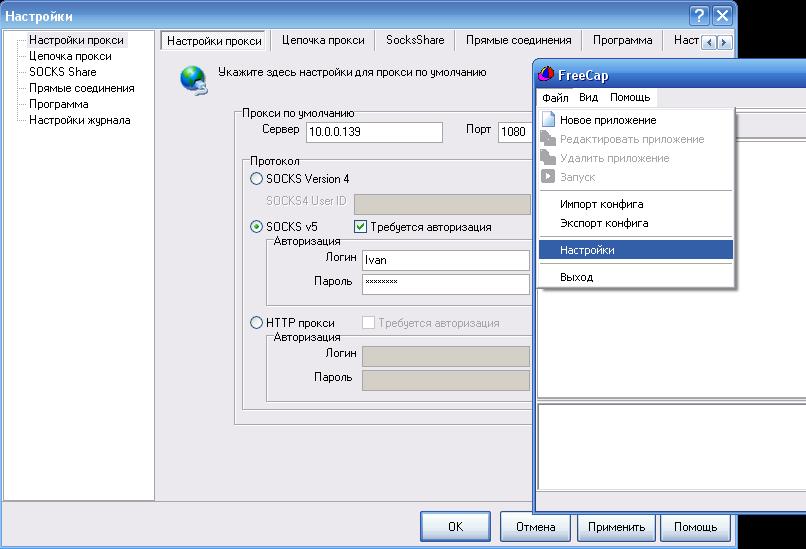Click the Сервер address input field

(x=373, y=132)
